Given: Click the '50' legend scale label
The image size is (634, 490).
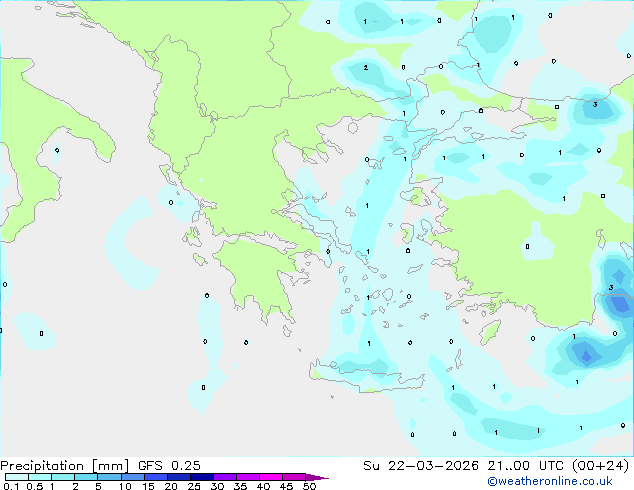Looking at the screenshot, I should (309, 486).
